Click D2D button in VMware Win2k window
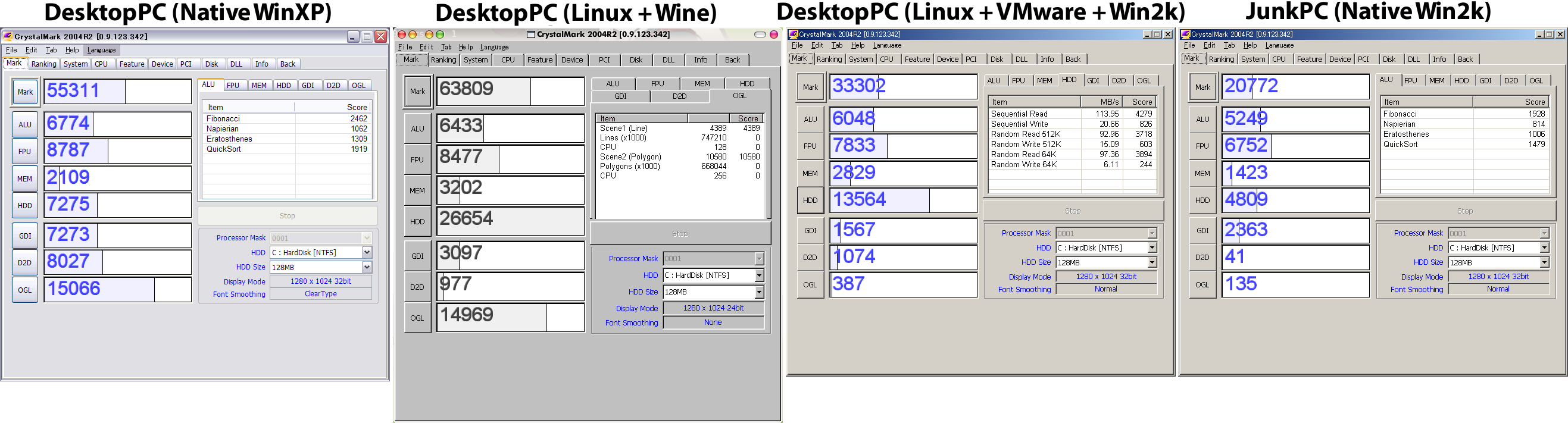The width and height of the screenshot is (1568, 423). click(x=810, y=258)
